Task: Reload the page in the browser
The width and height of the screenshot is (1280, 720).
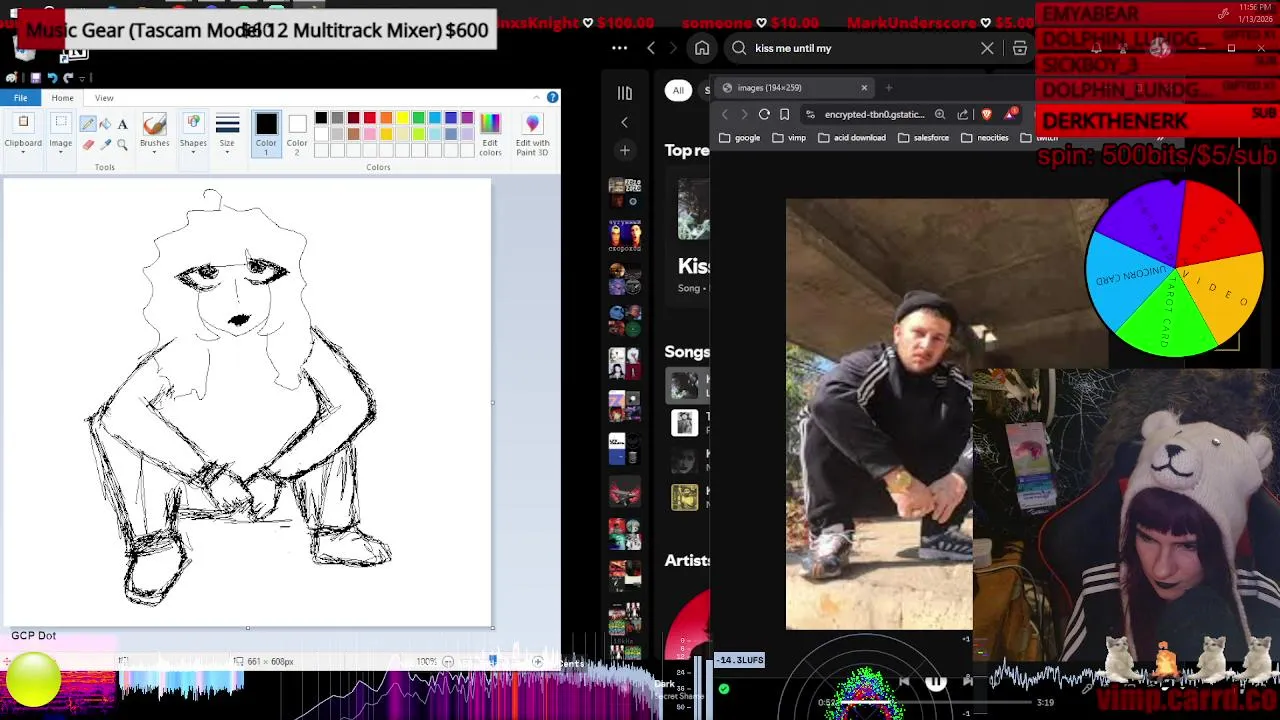Action: pyautogui.click(x=764, y=114)
